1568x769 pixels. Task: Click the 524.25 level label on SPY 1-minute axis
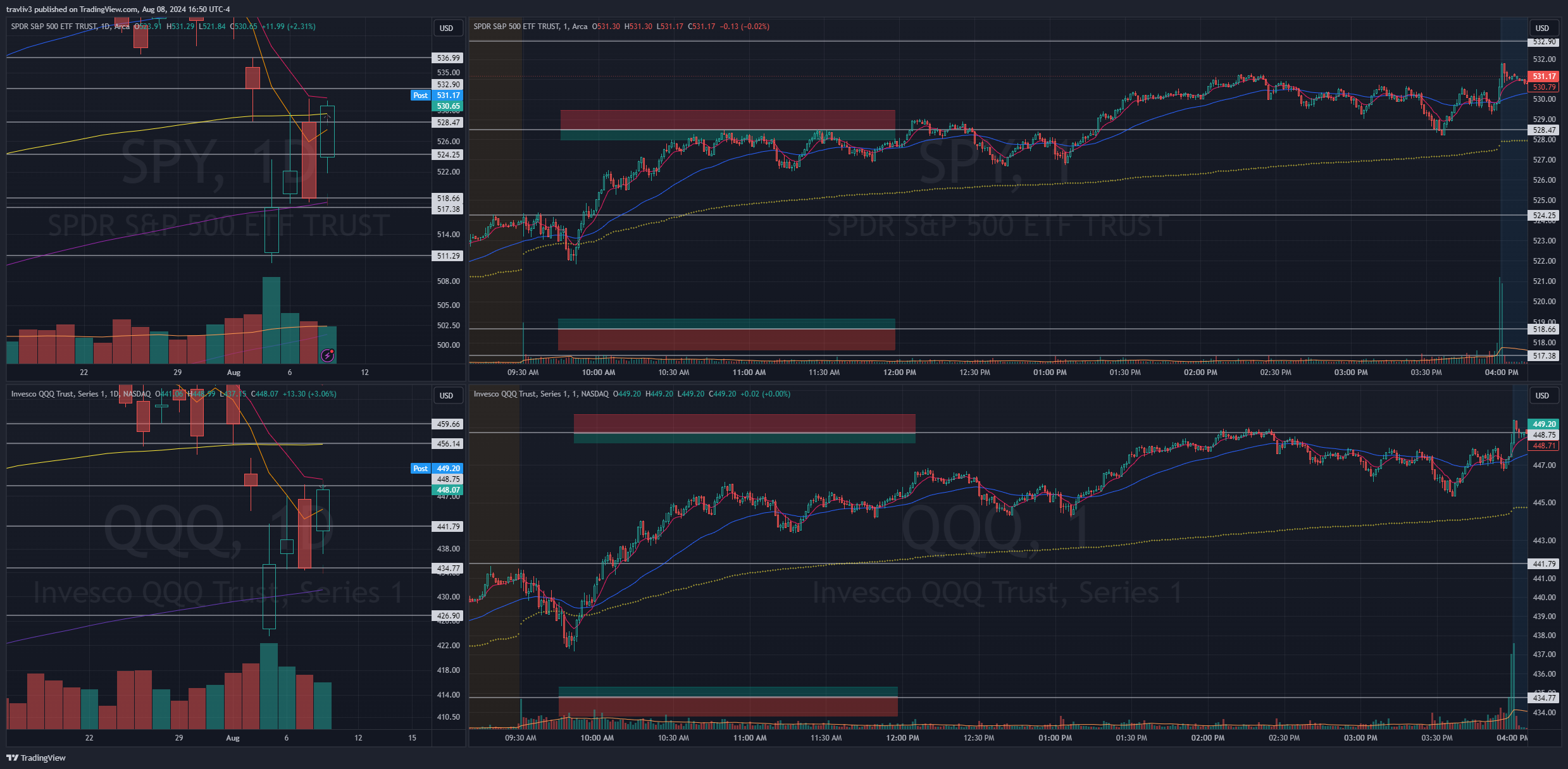pos(1543,216)
